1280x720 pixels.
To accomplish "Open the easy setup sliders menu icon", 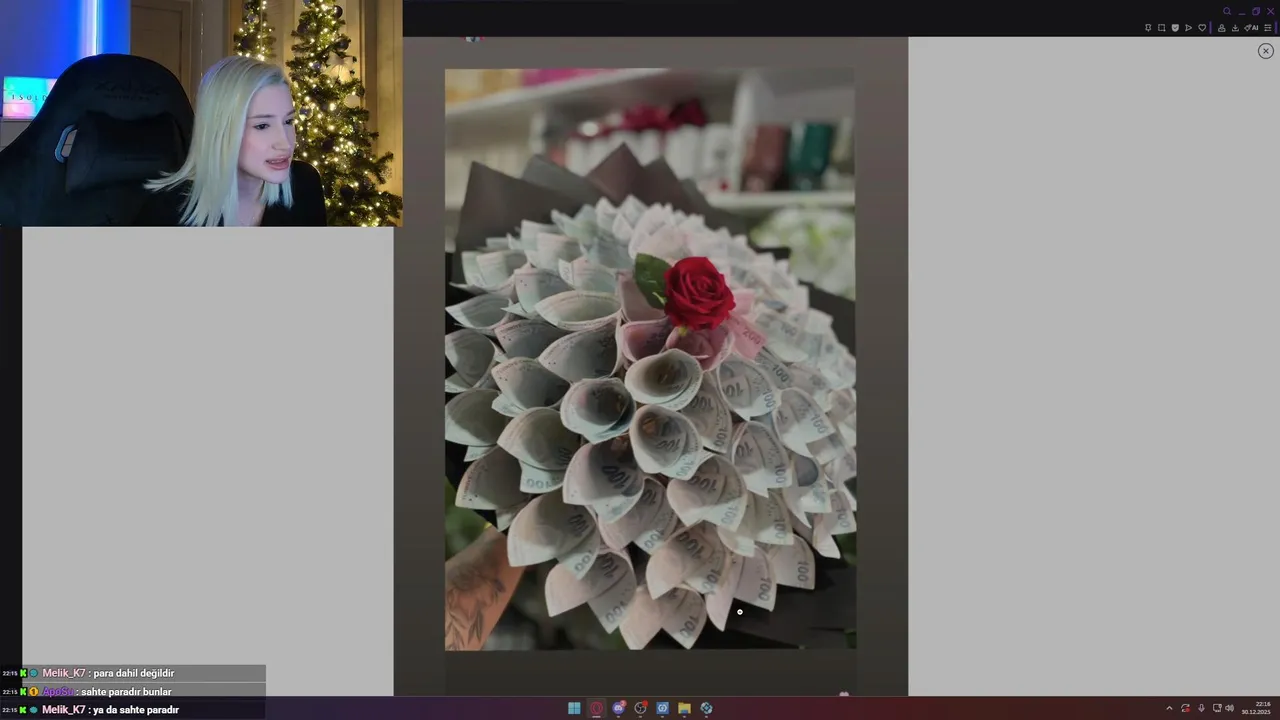I will pyautogui.click(x=1268, y=28).
